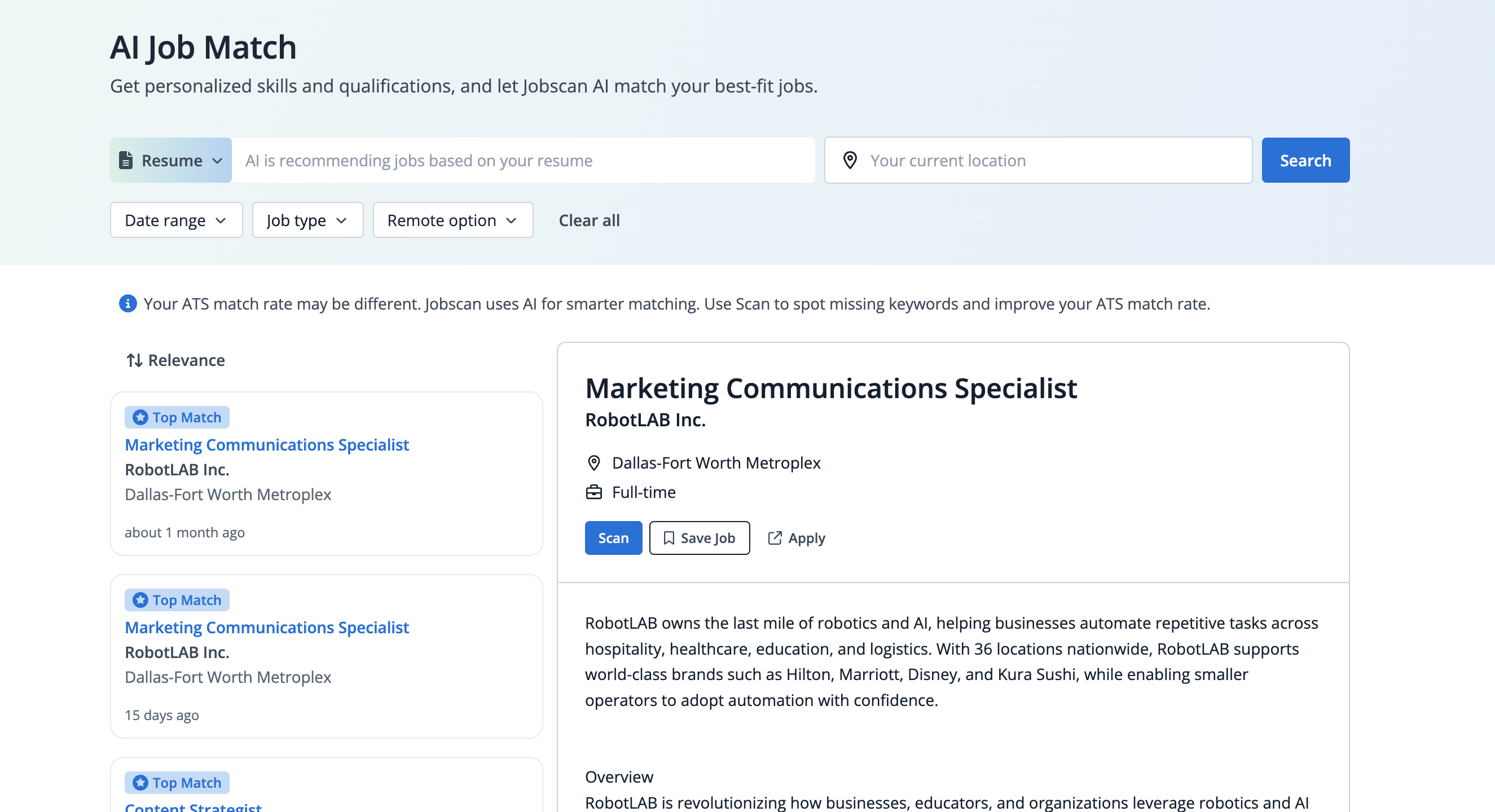Click the blue Scan button
The image size is (1495, 812).
[x=613, y=539]
